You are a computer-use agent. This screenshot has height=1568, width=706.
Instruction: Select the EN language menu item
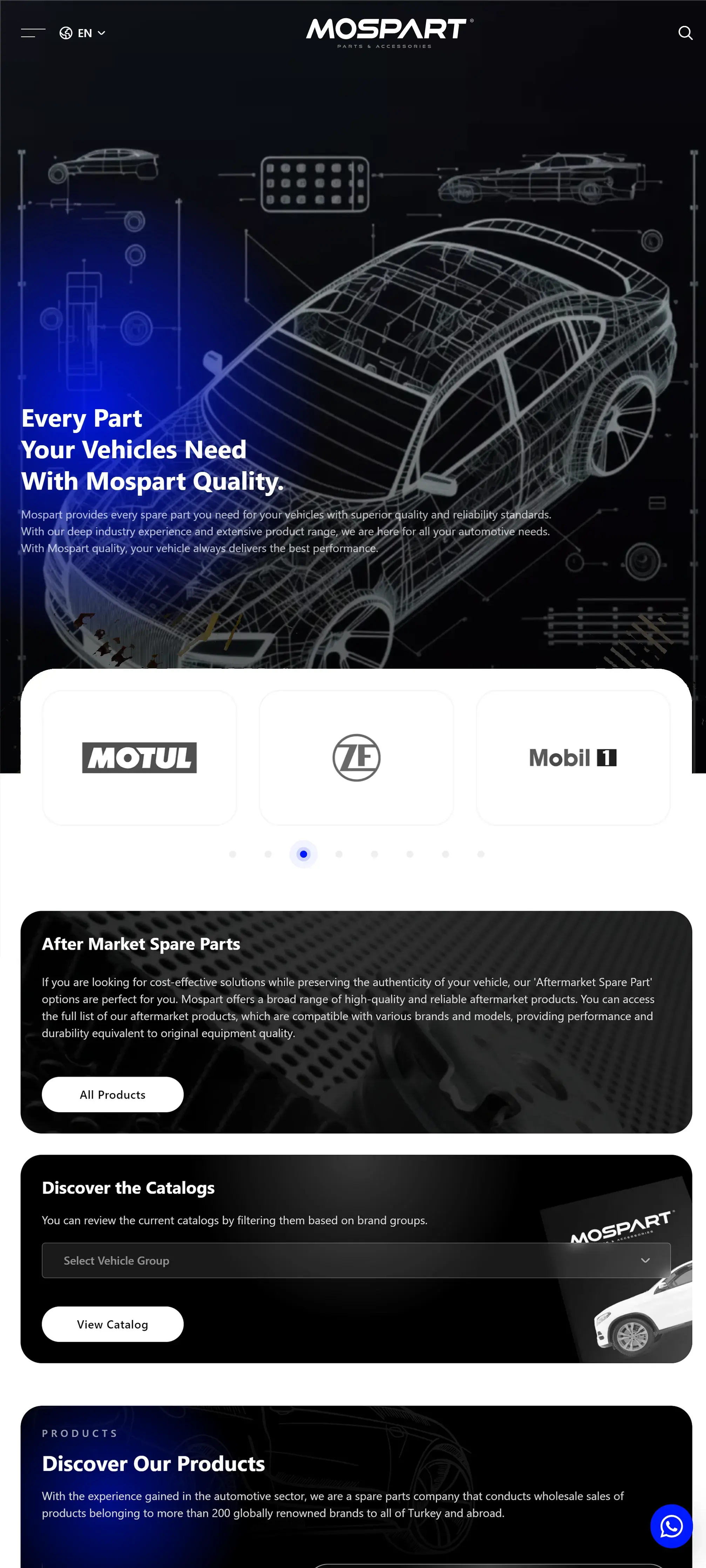coord(83,33)
